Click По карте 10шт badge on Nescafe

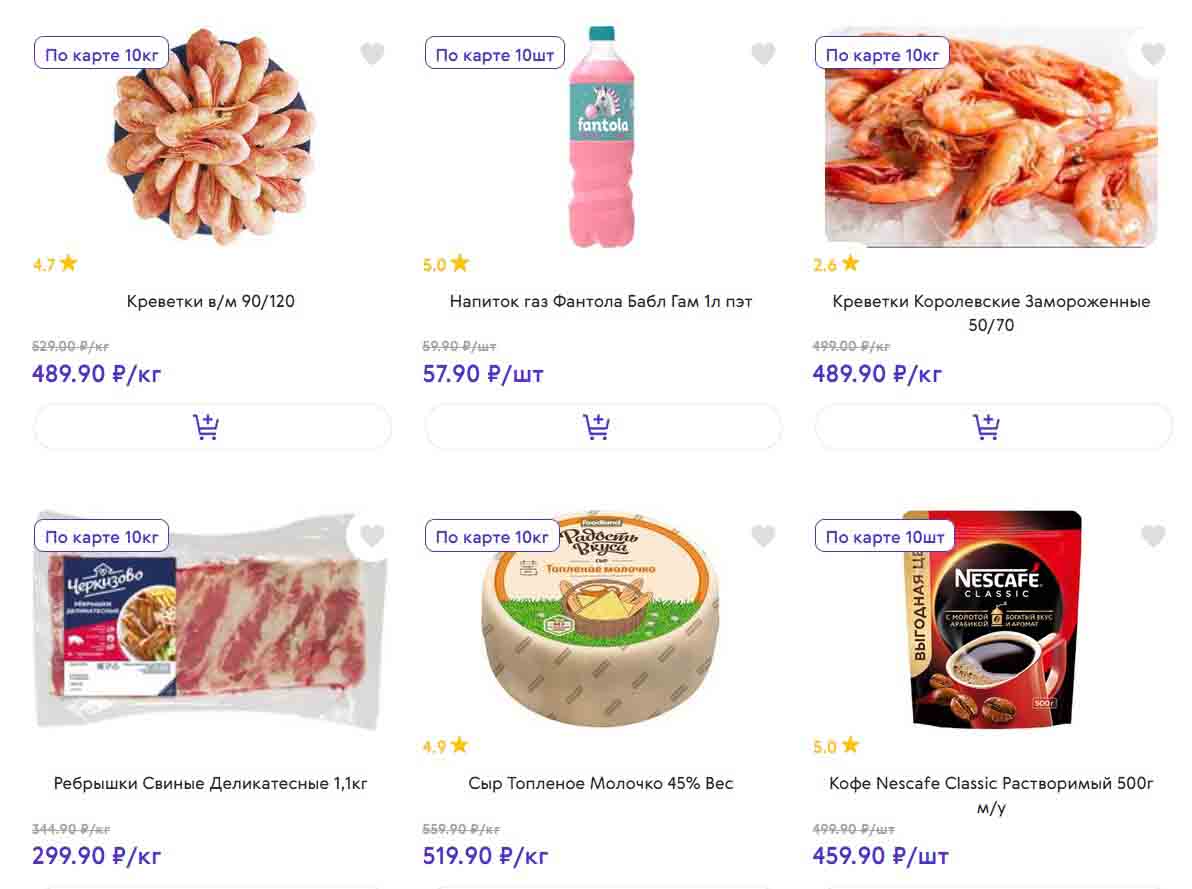[885, 537]
